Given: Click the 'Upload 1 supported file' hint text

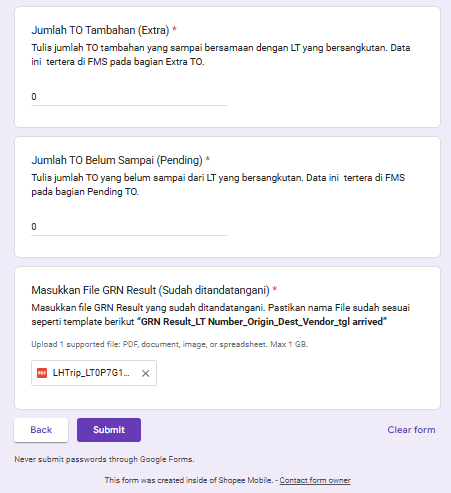Looking at the screenshot, I should pos(170,344).
